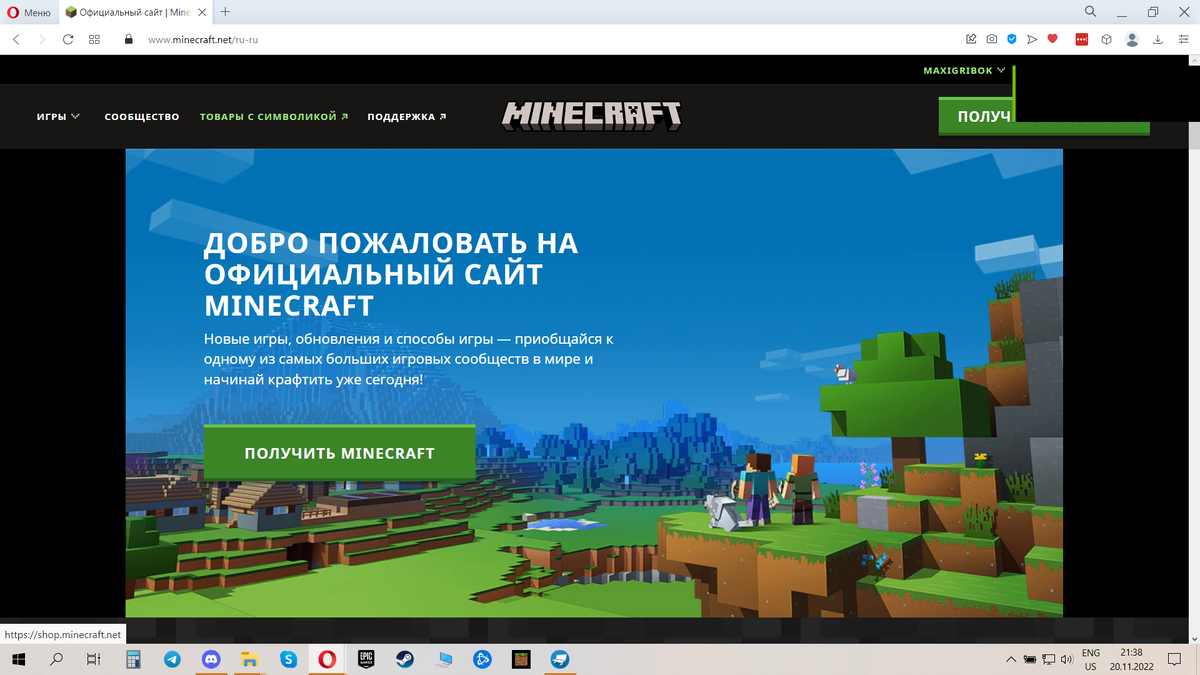The width and height of the screenshot is (1200, 675).
Task: Launch Calculator from taskbar
Action: 133,659
